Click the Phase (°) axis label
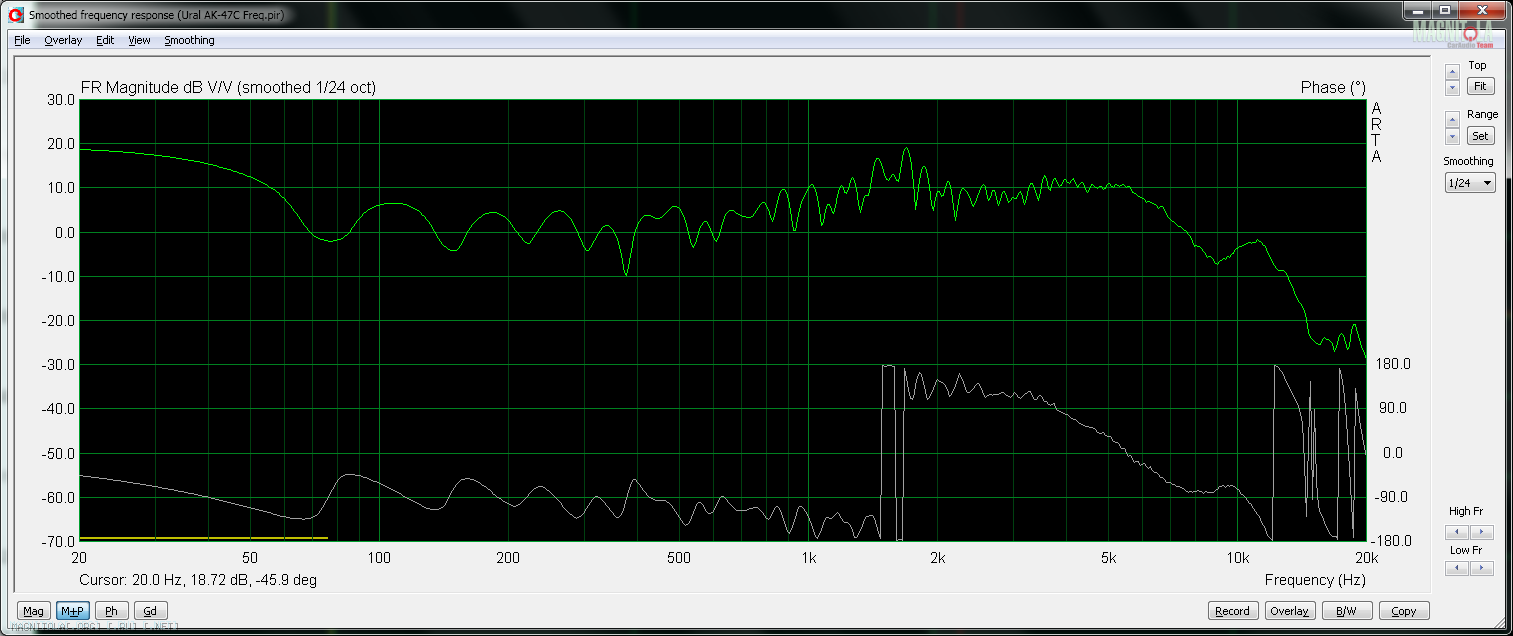1513x636 pixels. point(1332,88)
